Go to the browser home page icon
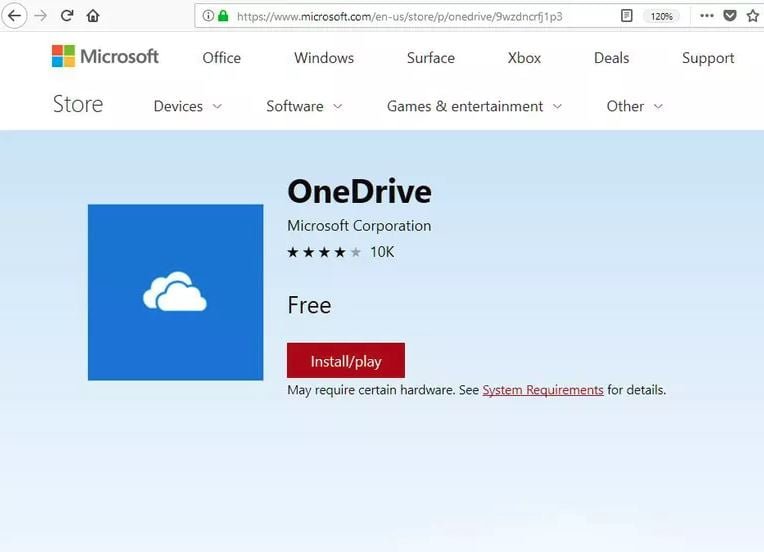 tap(93, 16)
